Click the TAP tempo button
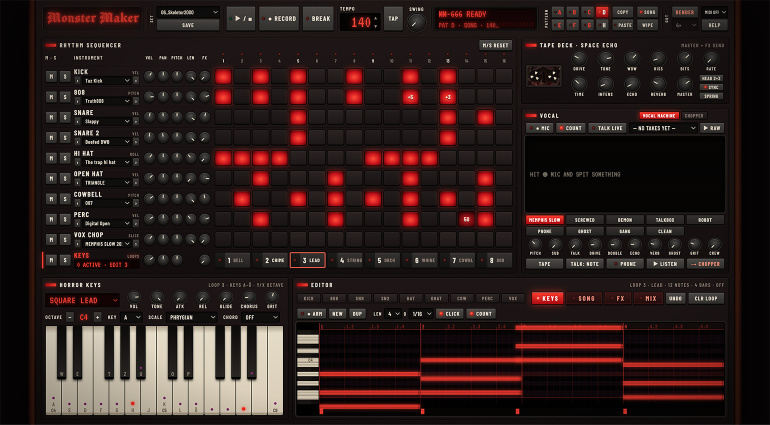Screen dimensions: 770x425 tap(393, 19)
